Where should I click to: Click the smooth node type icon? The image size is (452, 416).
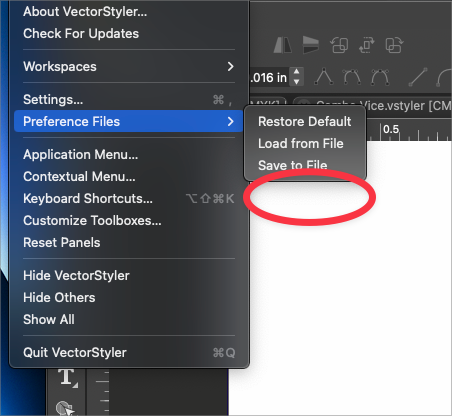pyautogui.click(x=352, y=77)
